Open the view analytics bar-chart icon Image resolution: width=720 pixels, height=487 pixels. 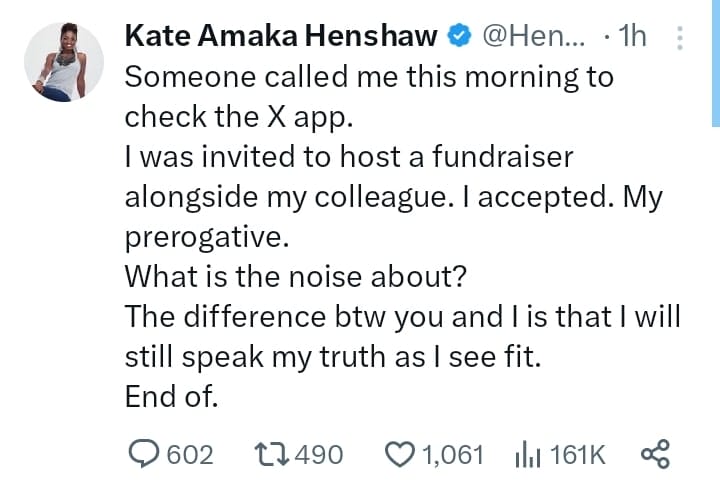tap(527, 455)
